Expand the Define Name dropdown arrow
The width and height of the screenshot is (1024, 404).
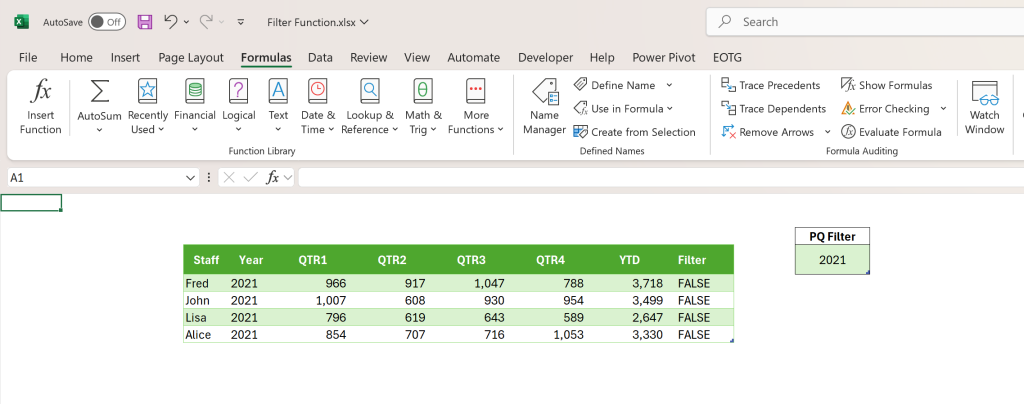pyautogui.click(x=669, y=85)
